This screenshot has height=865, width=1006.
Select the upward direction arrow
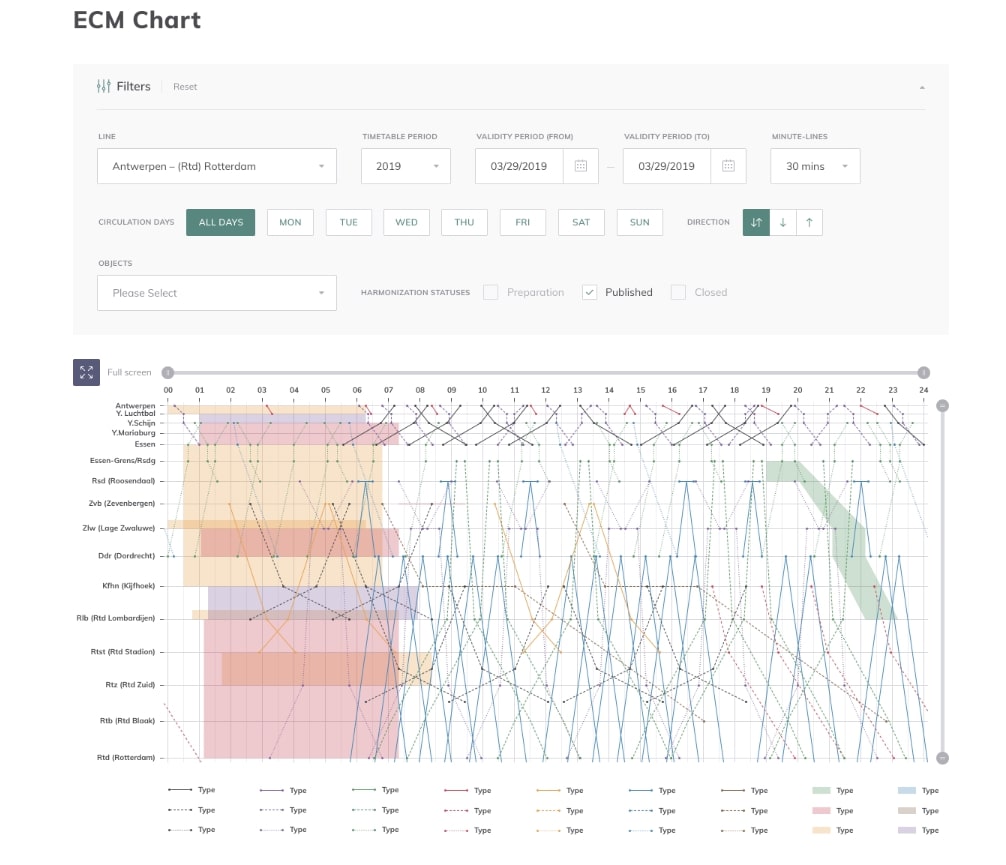pyautogui.click(x=809, y=222)
